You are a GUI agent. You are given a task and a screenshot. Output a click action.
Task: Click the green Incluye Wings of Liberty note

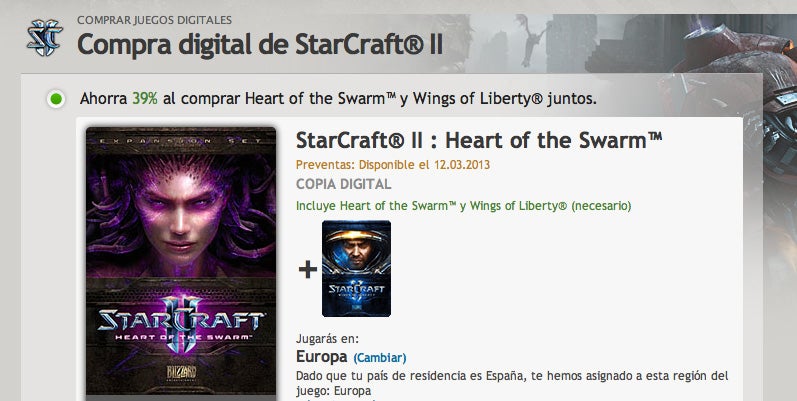click(x=464, y=206)
